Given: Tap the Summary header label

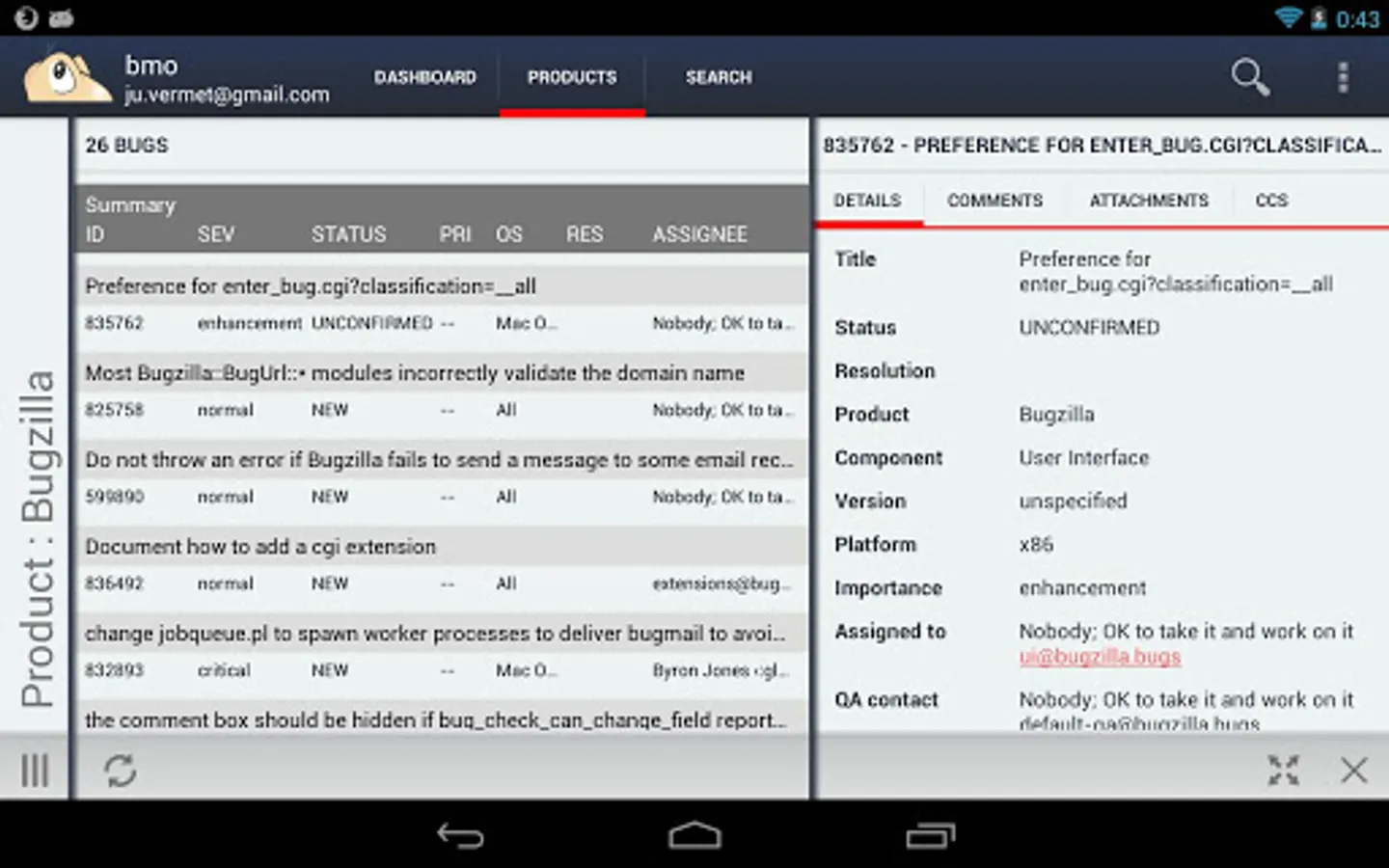Looking at the screenshot, I should pos(130,205).
